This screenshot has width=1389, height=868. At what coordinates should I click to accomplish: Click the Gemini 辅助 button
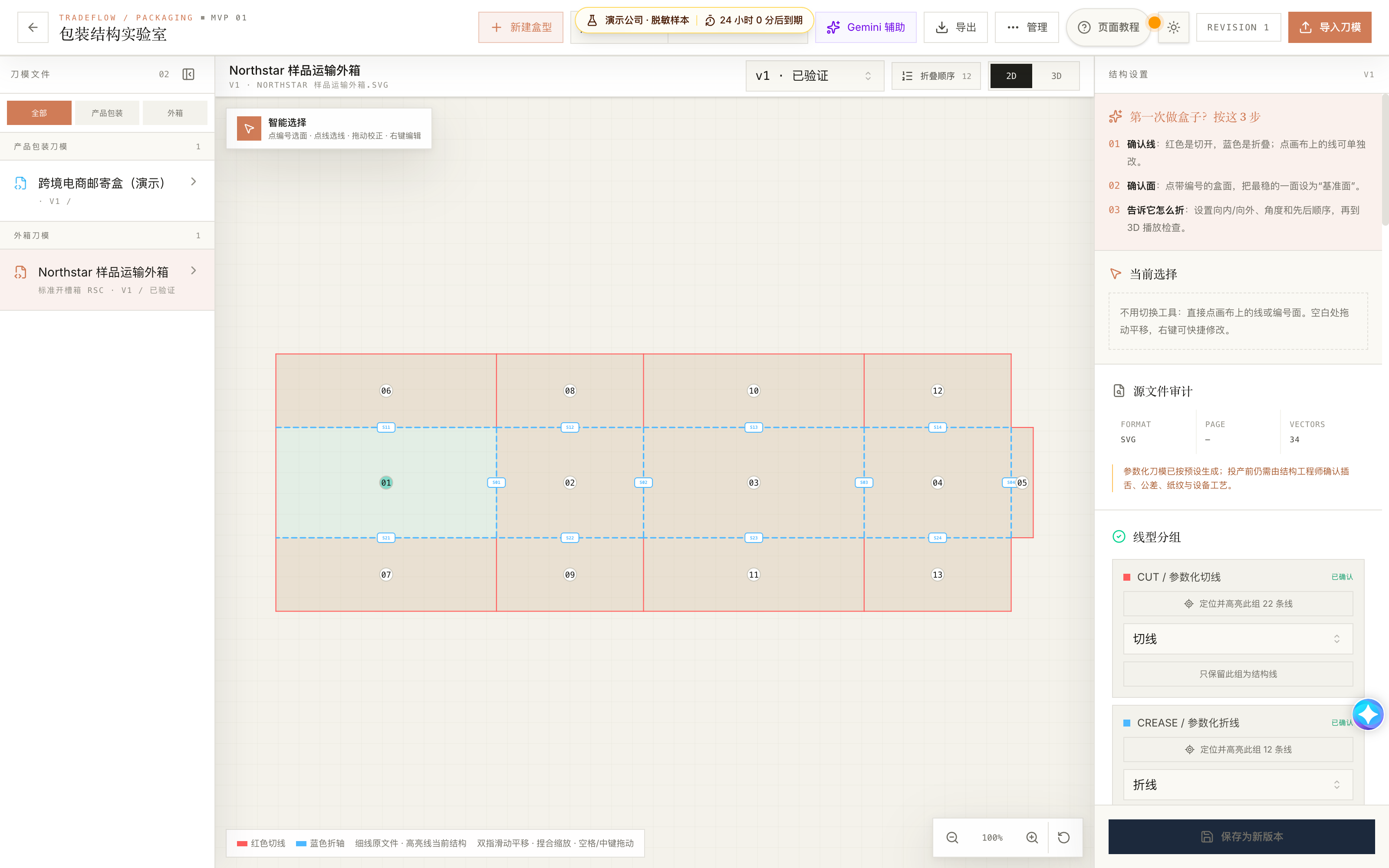tap(866, 27)
